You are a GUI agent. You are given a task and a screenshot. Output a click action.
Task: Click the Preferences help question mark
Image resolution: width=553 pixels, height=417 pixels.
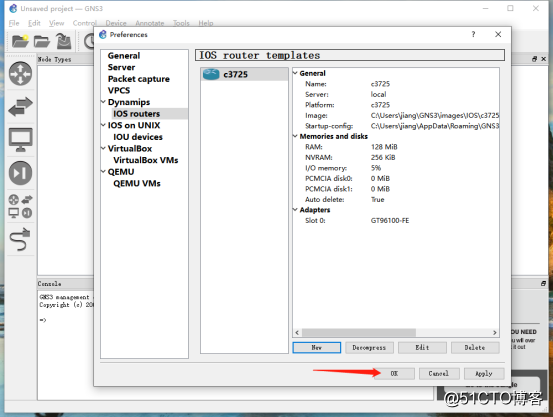point(473,34)
